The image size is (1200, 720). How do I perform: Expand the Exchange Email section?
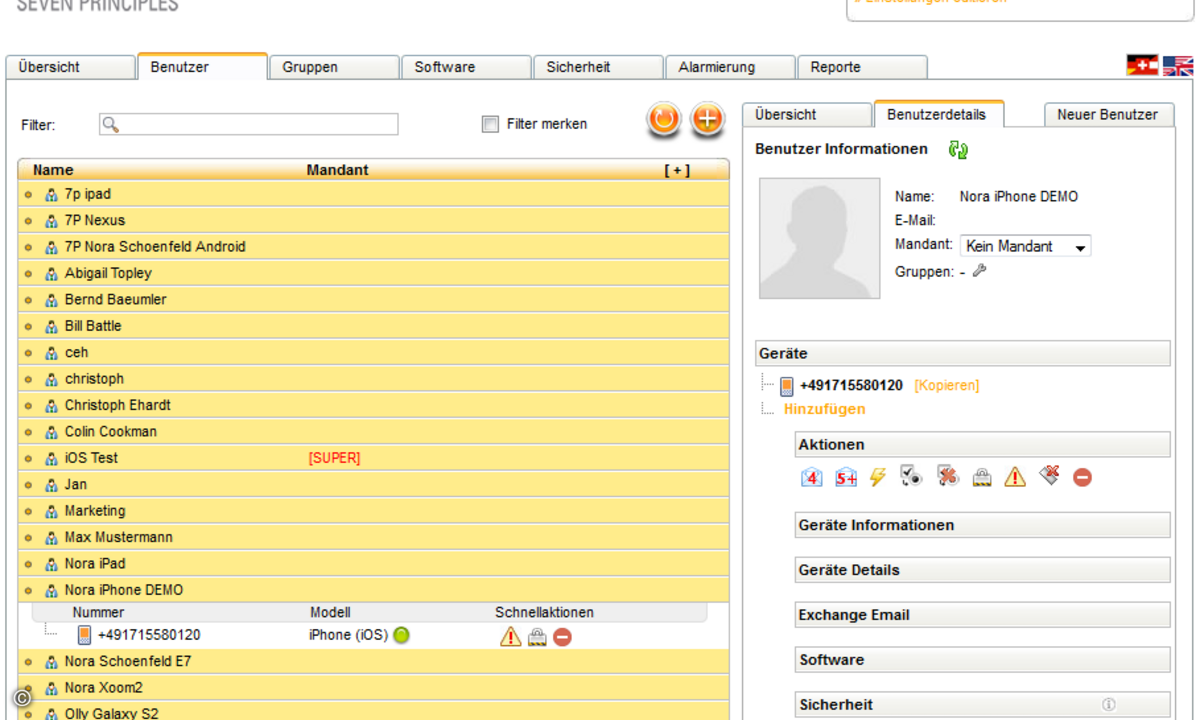(x=982, y=615)
